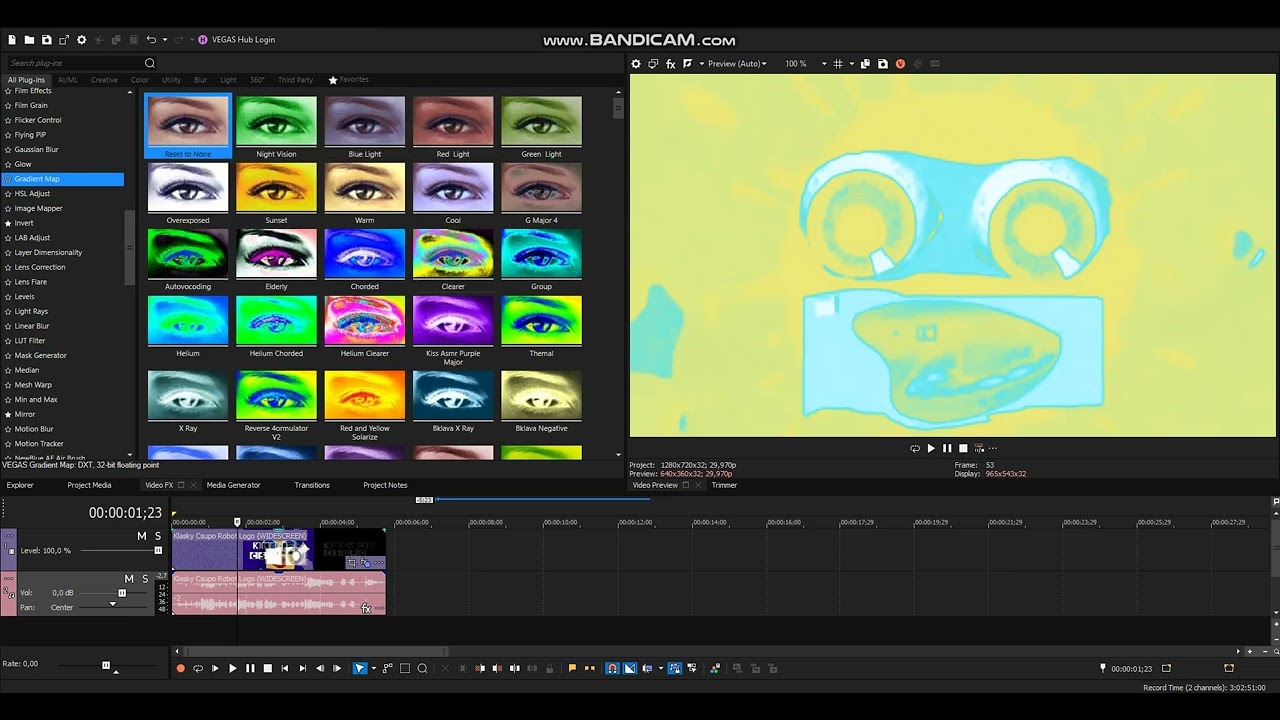Pause playback under the video preview

pyautogui.click(x=947, y=448)
